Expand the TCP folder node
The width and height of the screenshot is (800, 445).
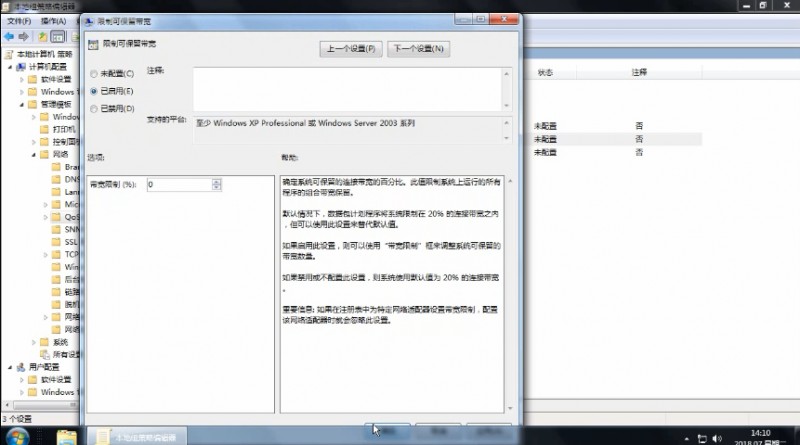46,254
